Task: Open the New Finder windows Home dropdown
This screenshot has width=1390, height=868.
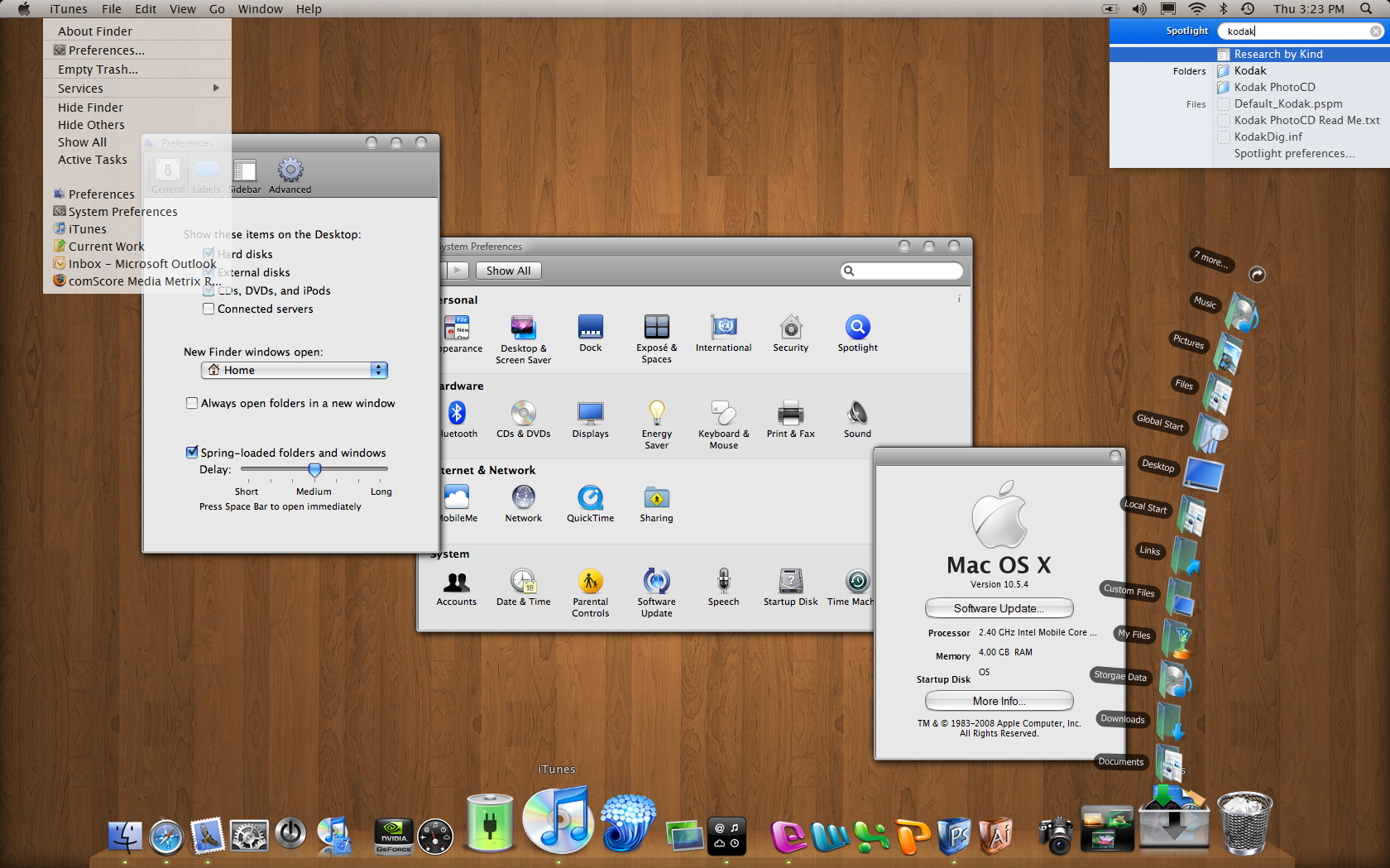Action: tap(295, 370)
